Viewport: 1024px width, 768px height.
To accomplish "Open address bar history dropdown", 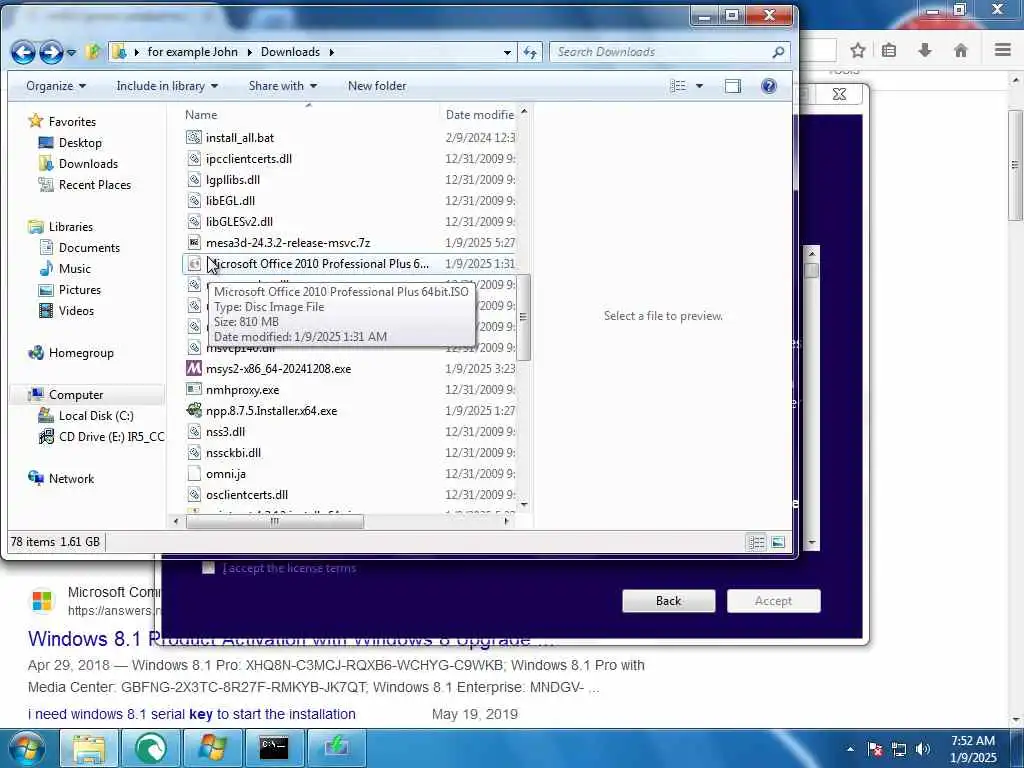I will 507,52.
